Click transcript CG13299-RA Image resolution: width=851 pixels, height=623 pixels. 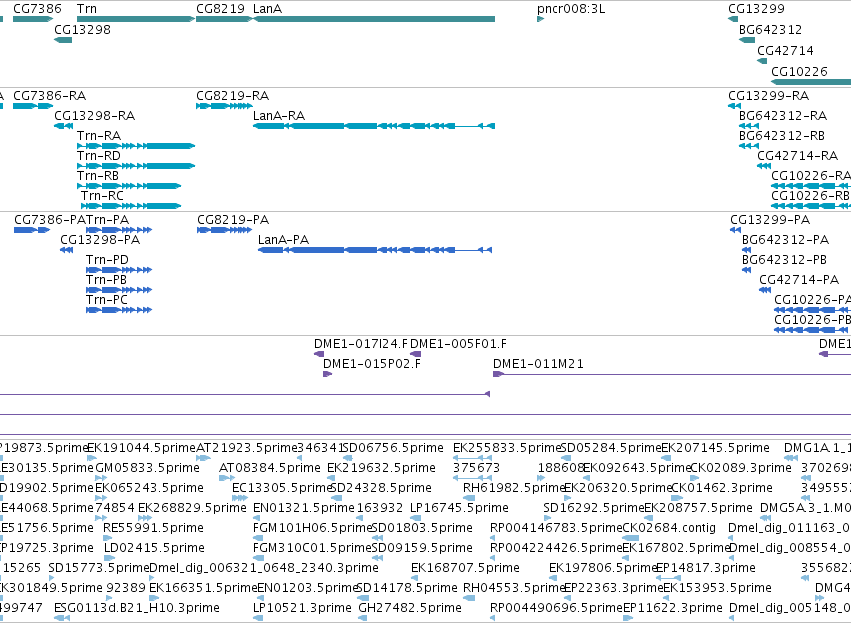734,106
